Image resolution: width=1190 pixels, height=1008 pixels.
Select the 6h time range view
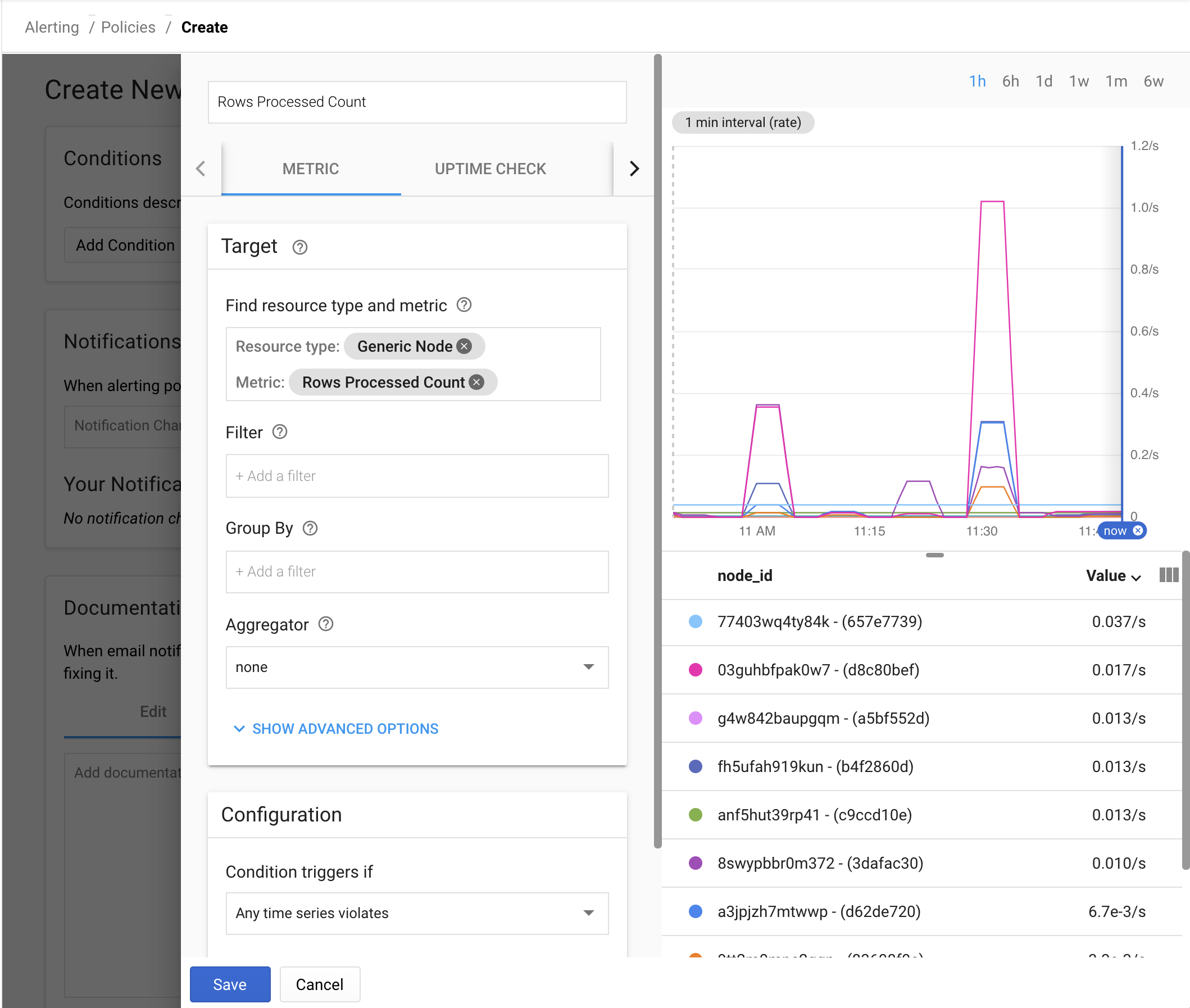tap(1014, 82)
